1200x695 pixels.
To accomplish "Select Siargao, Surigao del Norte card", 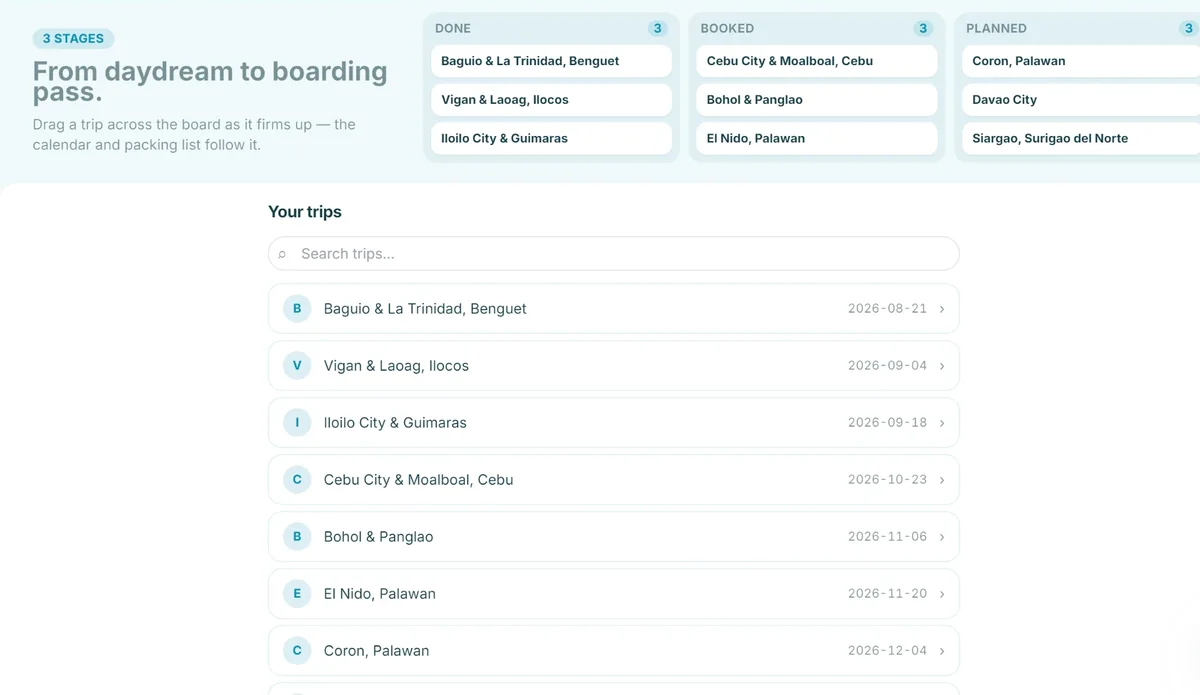I will click(1082, 139).
